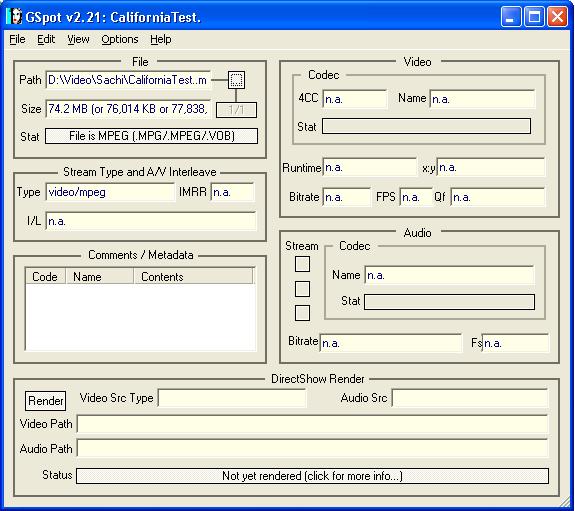Click the Path field showing CaliforniaTest
The height and width of the screenshot is (511, 575).
point(128,80)
